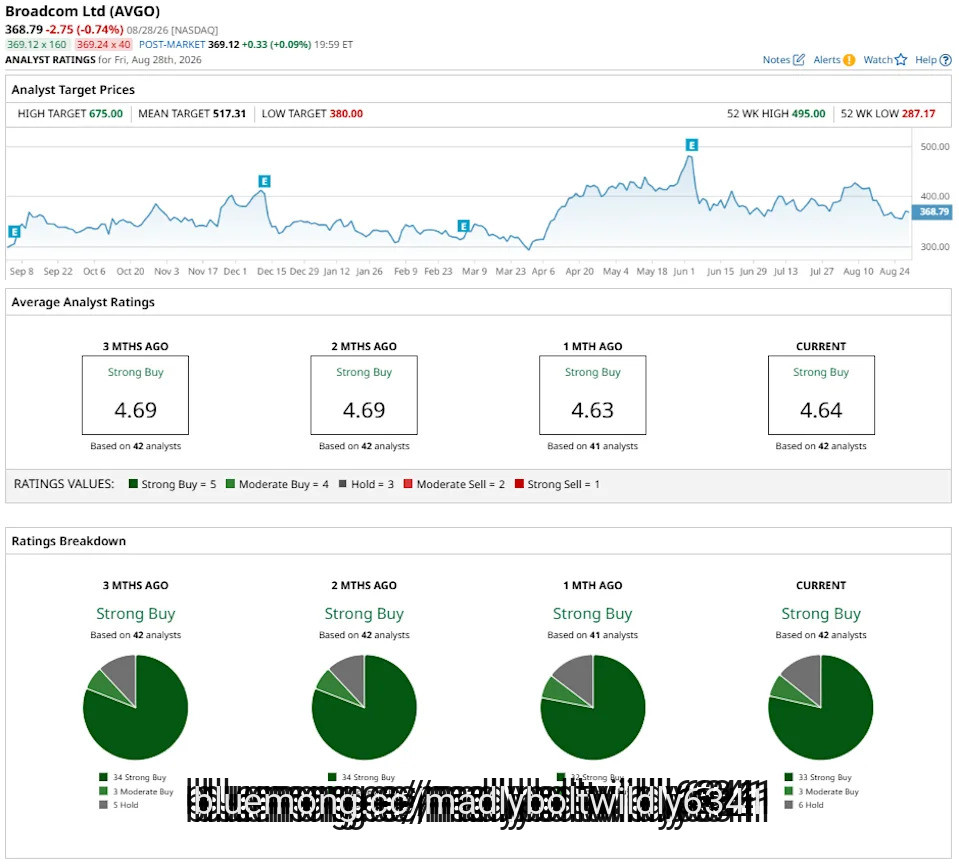959x865 pixels.
Task: Click the 368.79 price tag on chart
Action: coord(932,212)
